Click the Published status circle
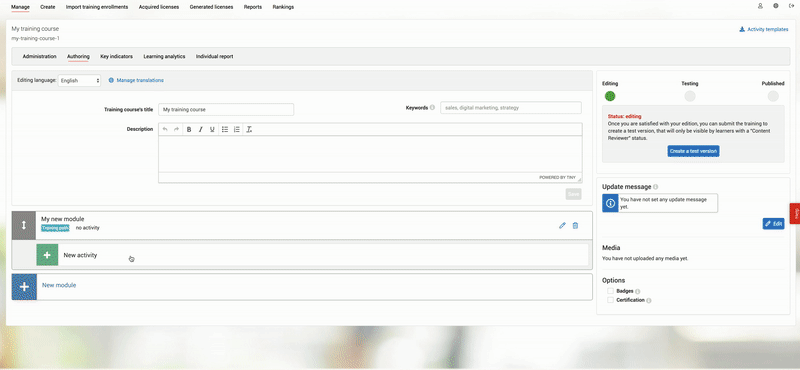 click(x=773, y=96)
